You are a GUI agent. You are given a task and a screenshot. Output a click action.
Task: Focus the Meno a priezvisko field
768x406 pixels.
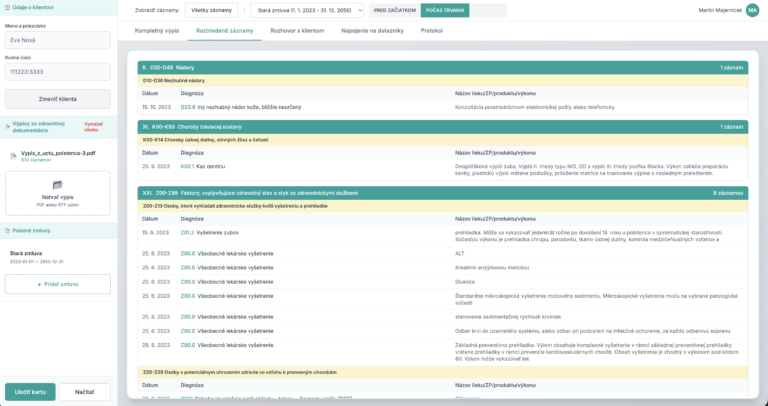58,40
